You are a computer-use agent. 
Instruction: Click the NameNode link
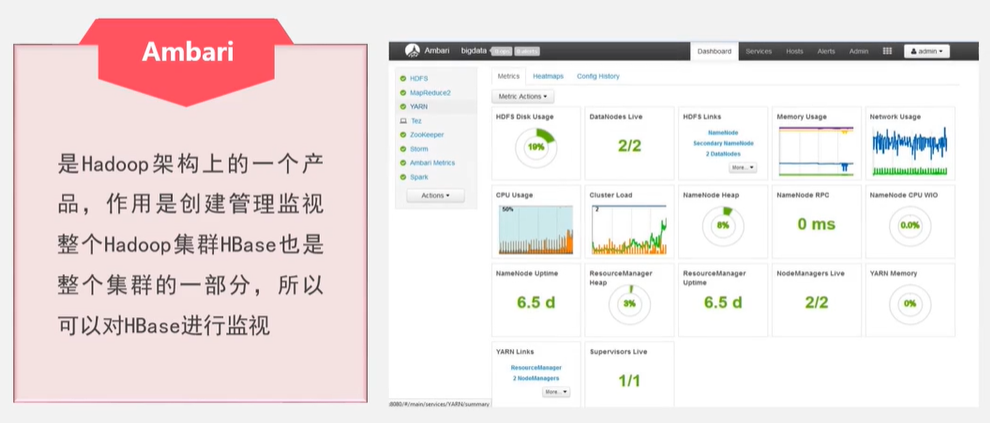coord(723,133)
